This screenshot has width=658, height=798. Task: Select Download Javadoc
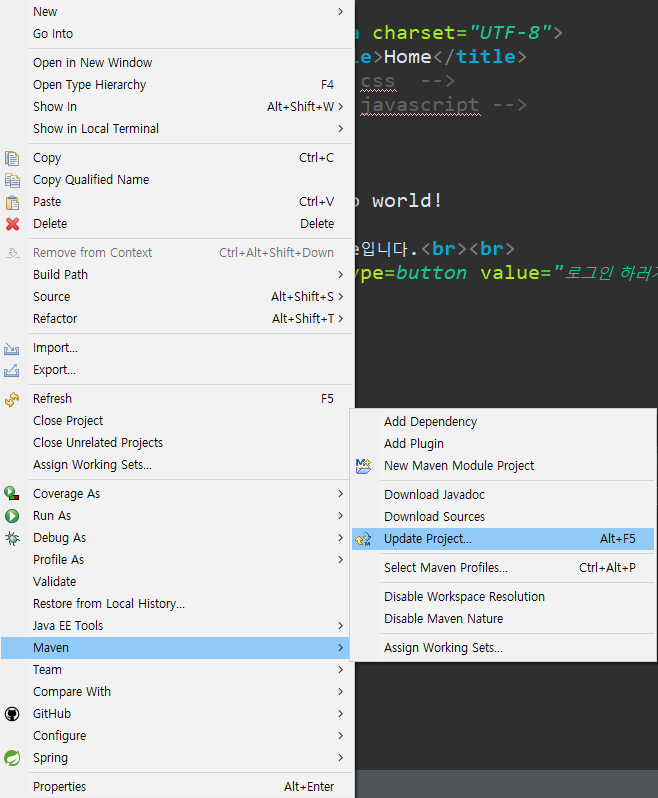(x=435, y=495)
